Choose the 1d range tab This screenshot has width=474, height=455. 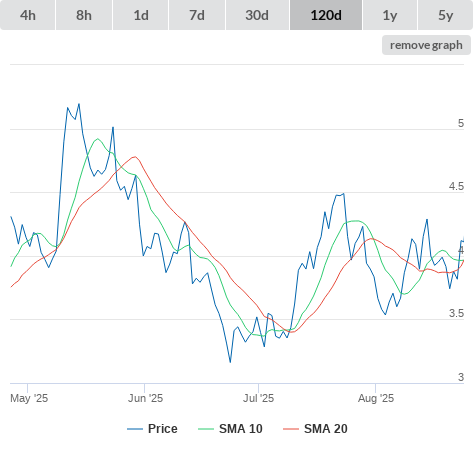click(x=141, y=15)
